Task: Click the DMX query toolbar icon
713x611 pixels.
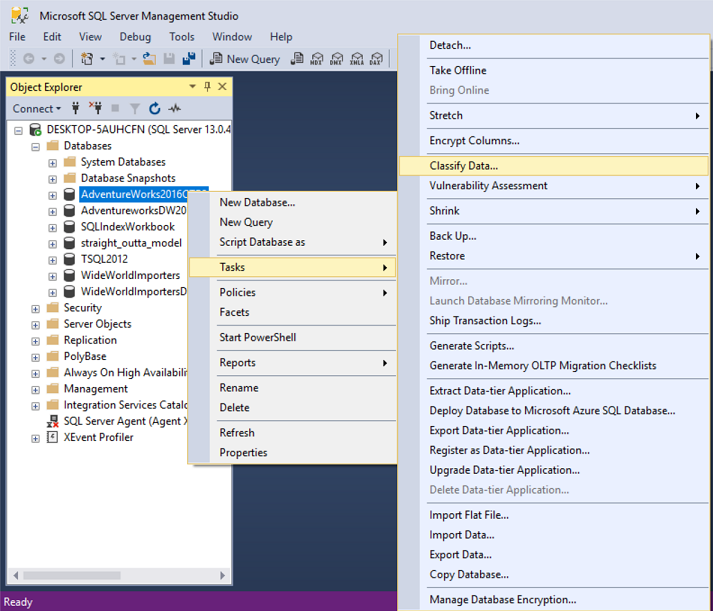Action: (336, 59)
